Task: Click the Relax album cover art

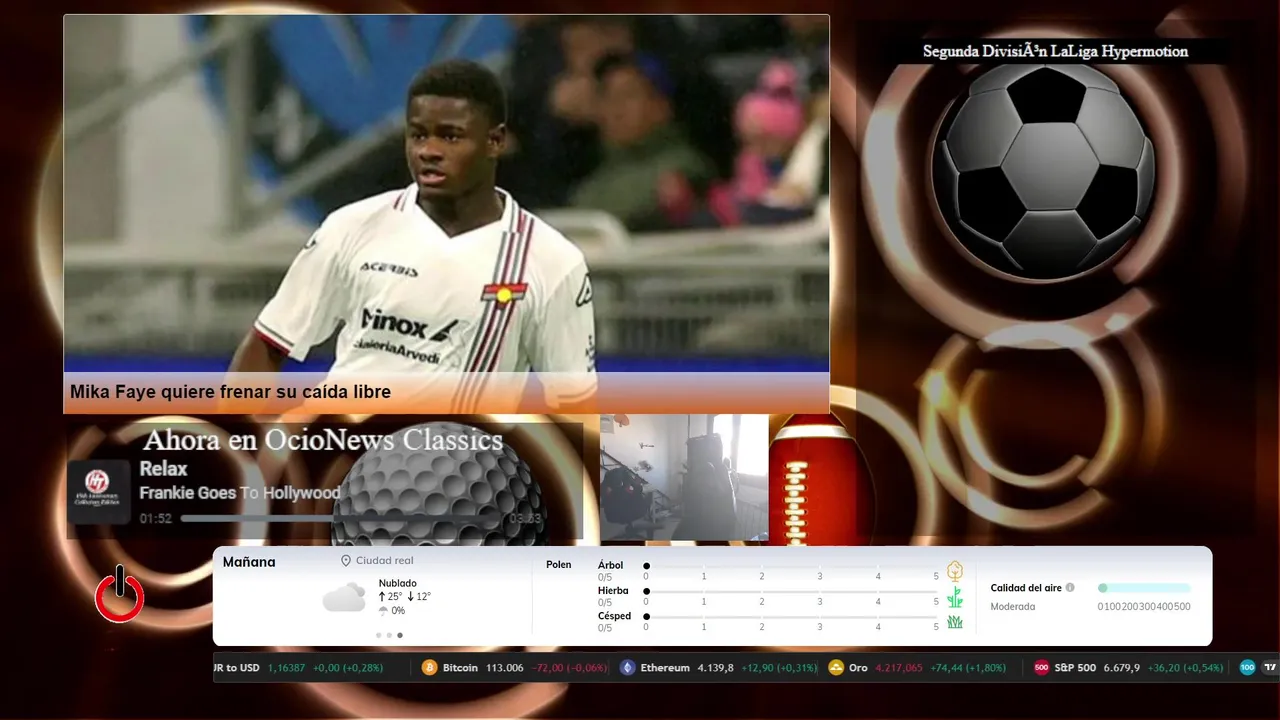Action: (98, 492)
